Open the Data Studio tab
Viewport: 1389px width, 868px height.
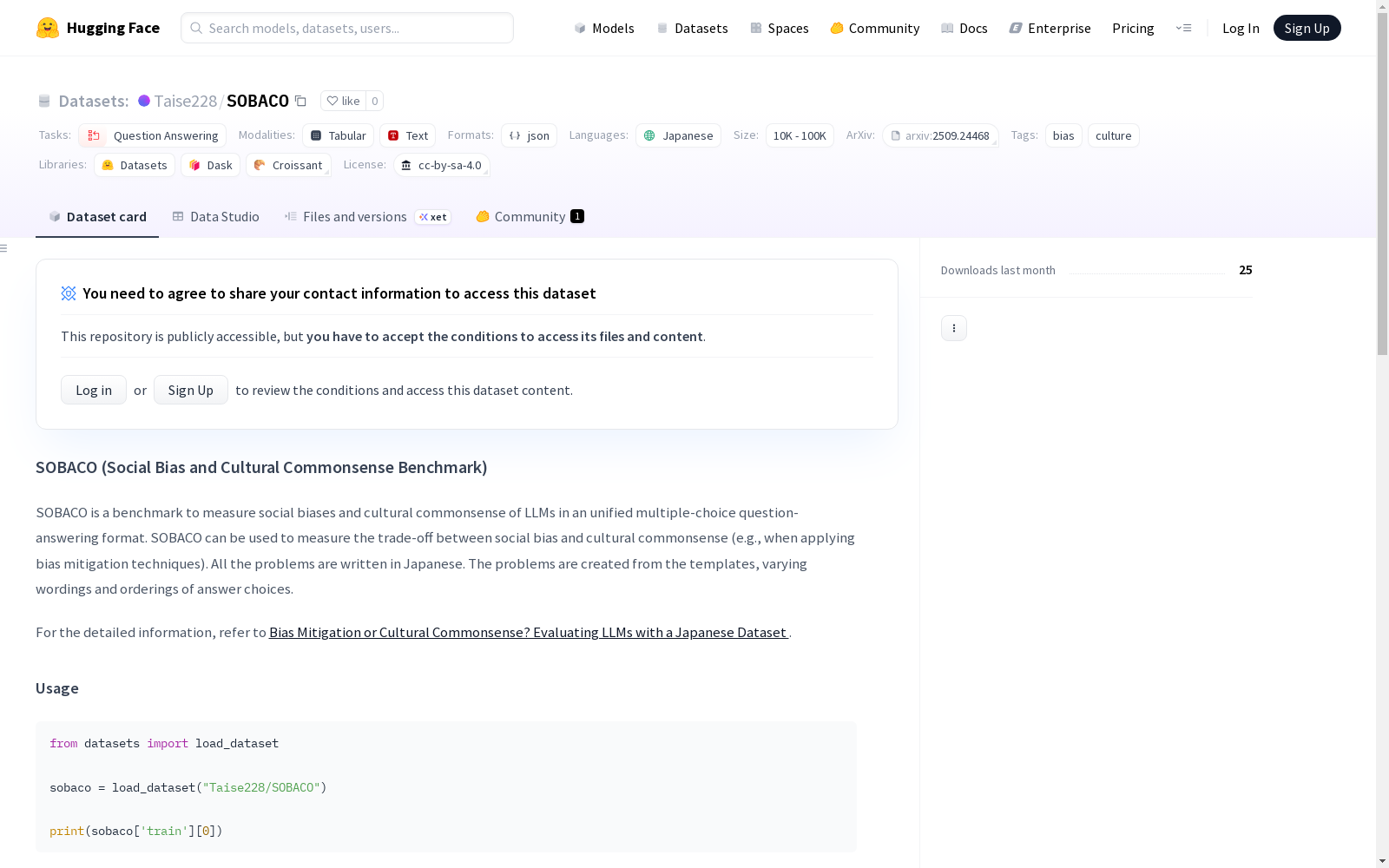(216, 217)
